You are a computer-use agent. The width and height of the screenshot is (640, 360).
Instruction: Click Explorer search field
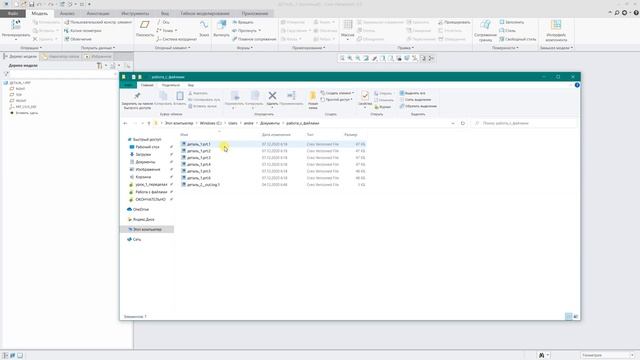point(524,123)
